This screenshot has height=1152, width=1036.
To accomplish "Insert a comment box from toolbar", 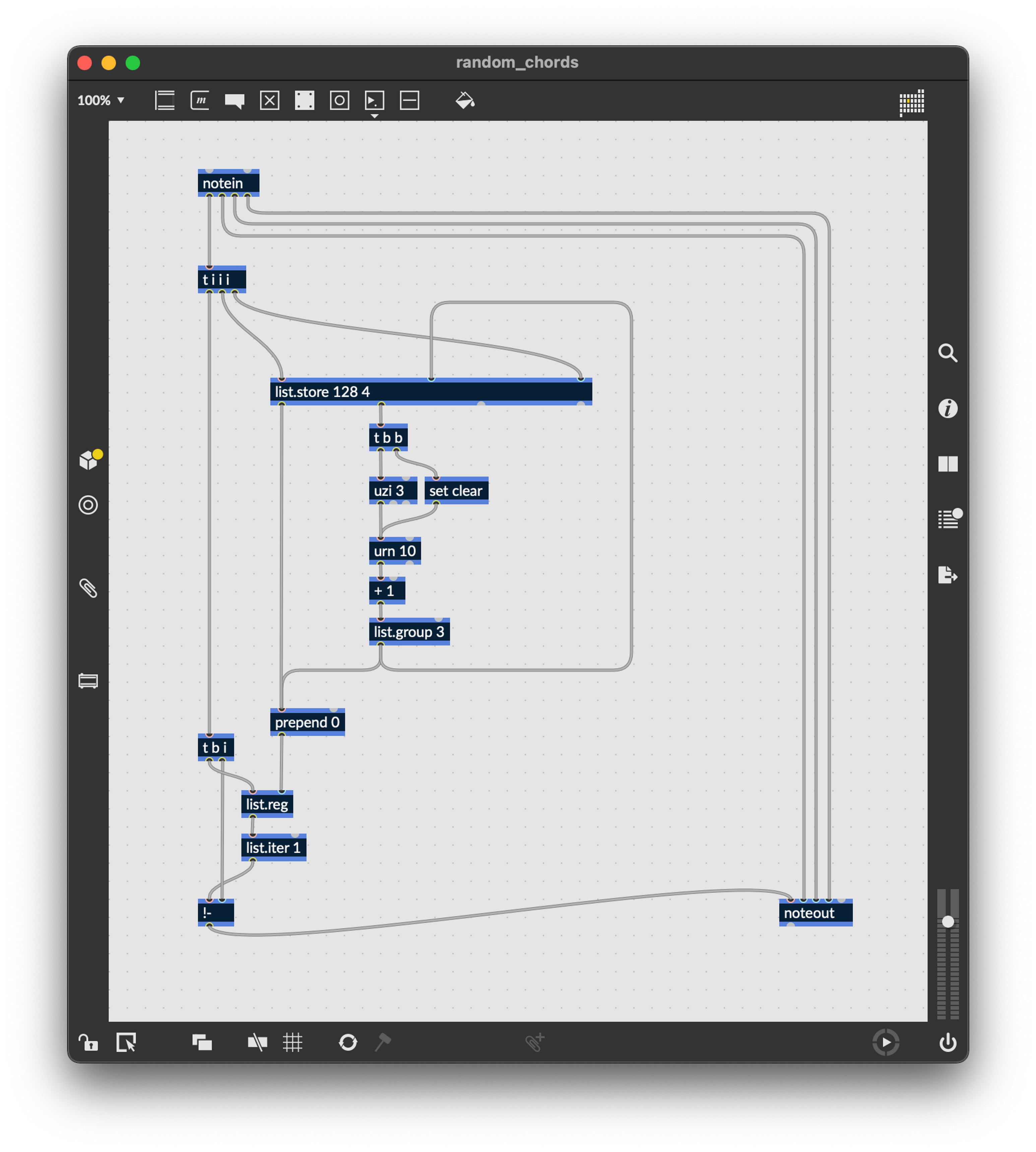I will click(x=235, y=101).
